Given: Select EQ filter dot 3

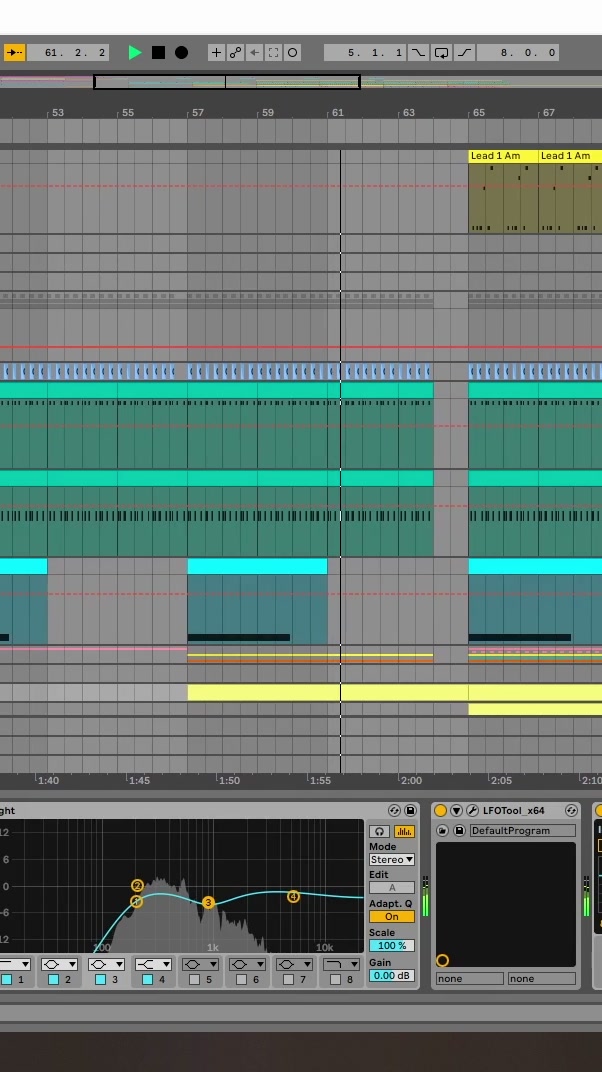Looking at the screenshot, I should (x=208, y=902).
